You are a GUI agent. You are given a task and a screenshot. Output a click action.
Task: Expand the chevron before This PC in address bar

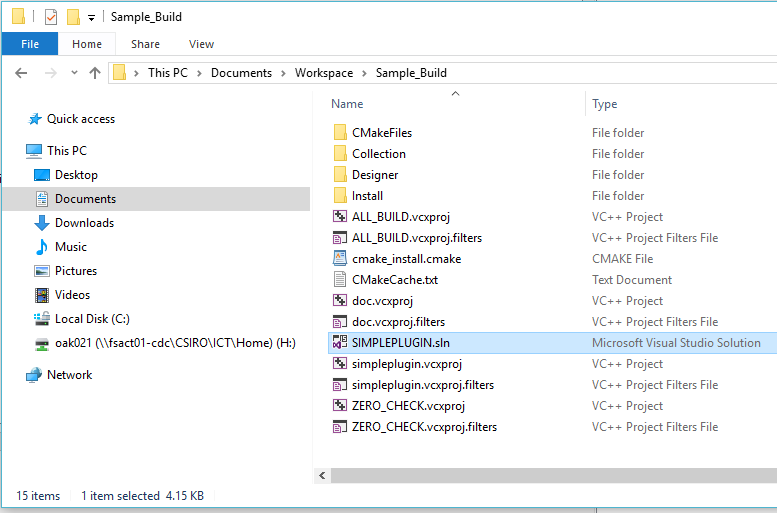[x=136, y=73]
